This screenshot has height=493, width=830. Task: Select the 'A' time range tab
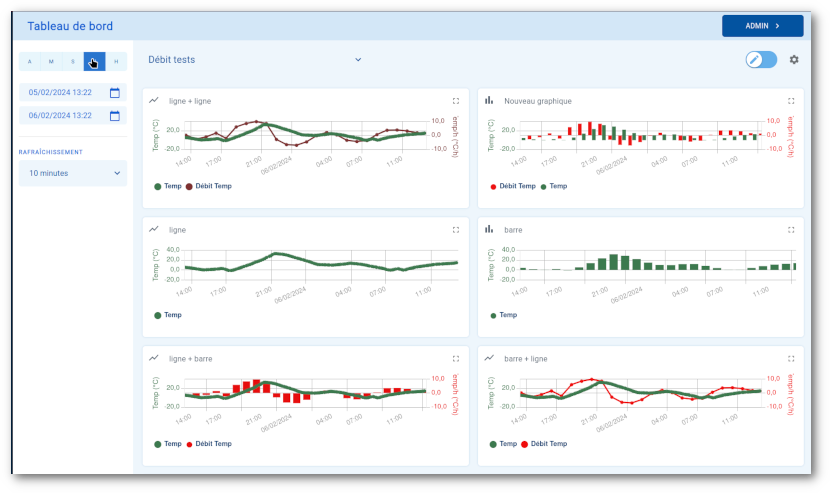click(29, 62)
